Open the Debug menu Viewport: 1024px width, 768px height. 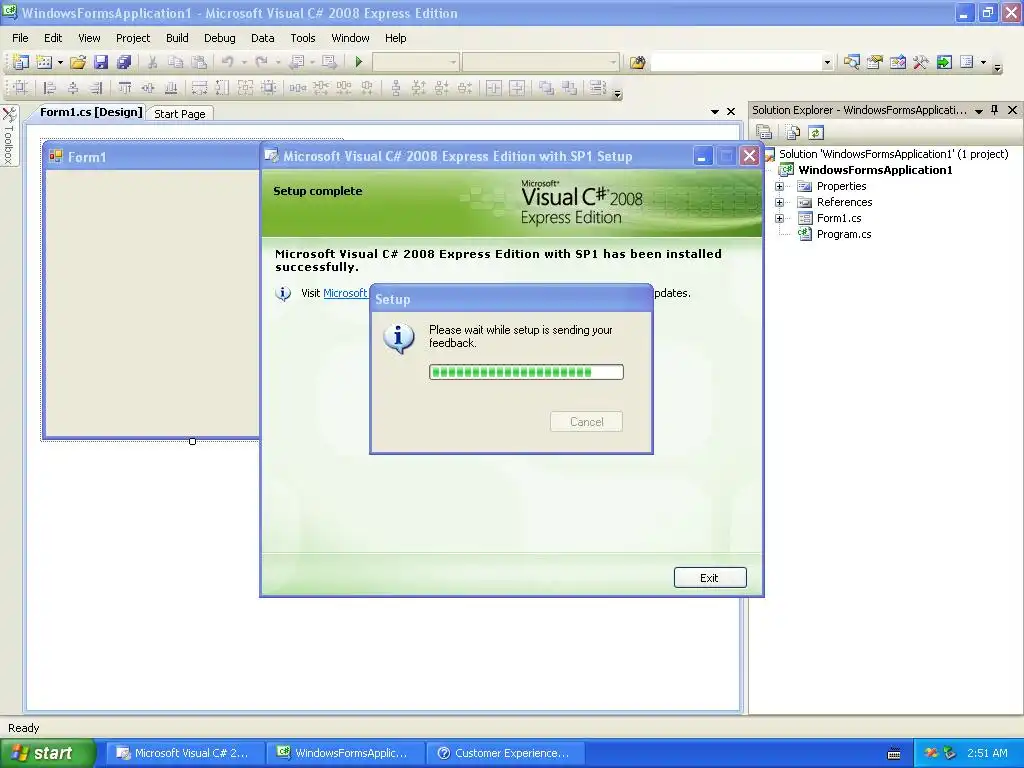click(219, 38)
